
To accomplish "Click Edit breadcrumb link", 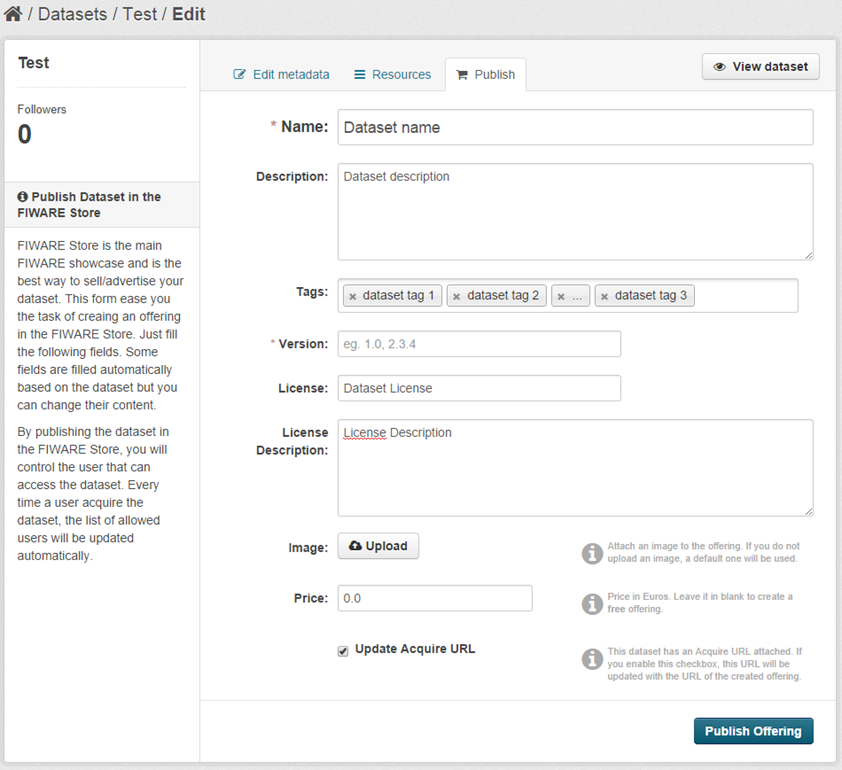I will 188,14.
